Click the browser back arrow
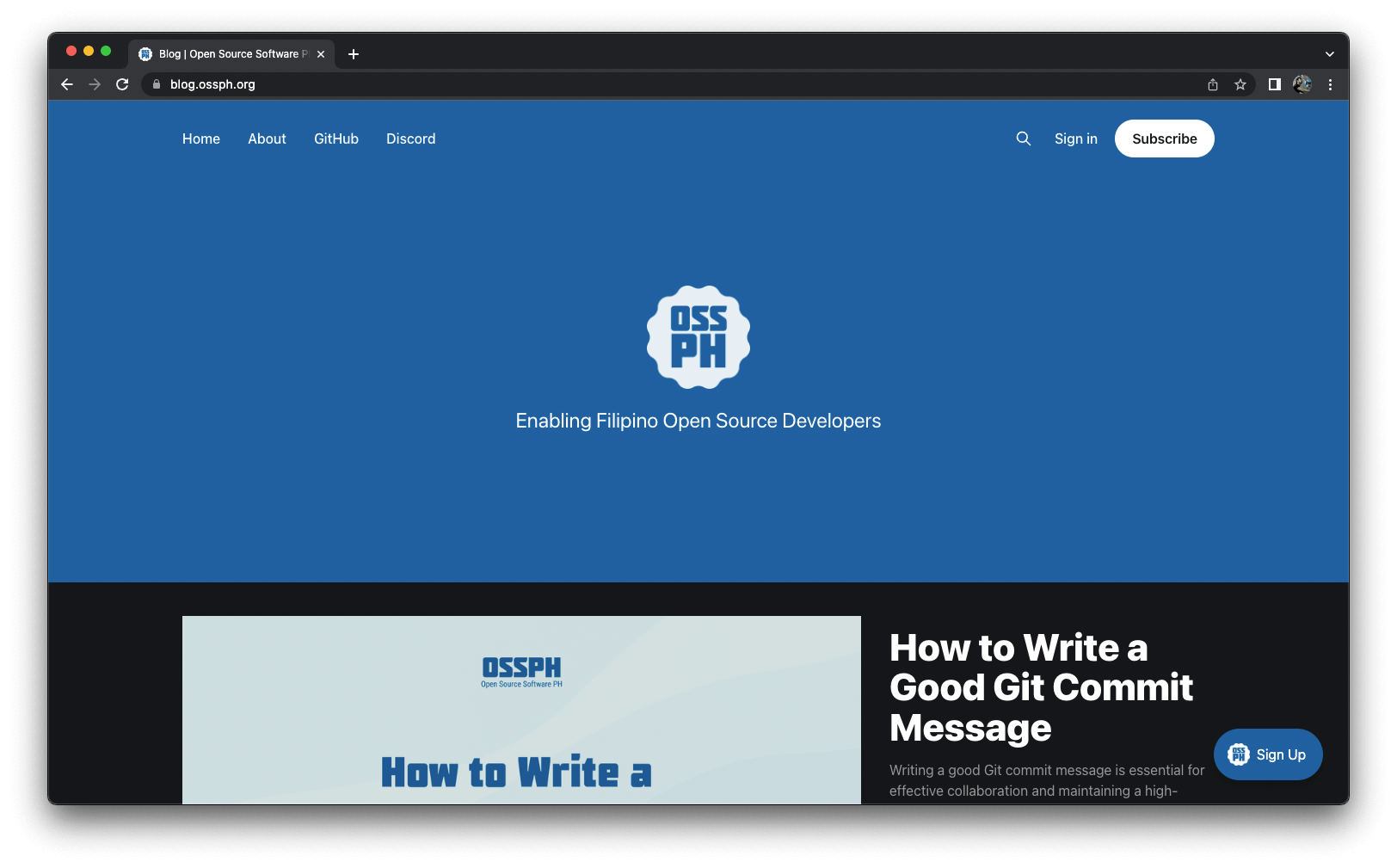1397x868 pixels. [67, 84]
